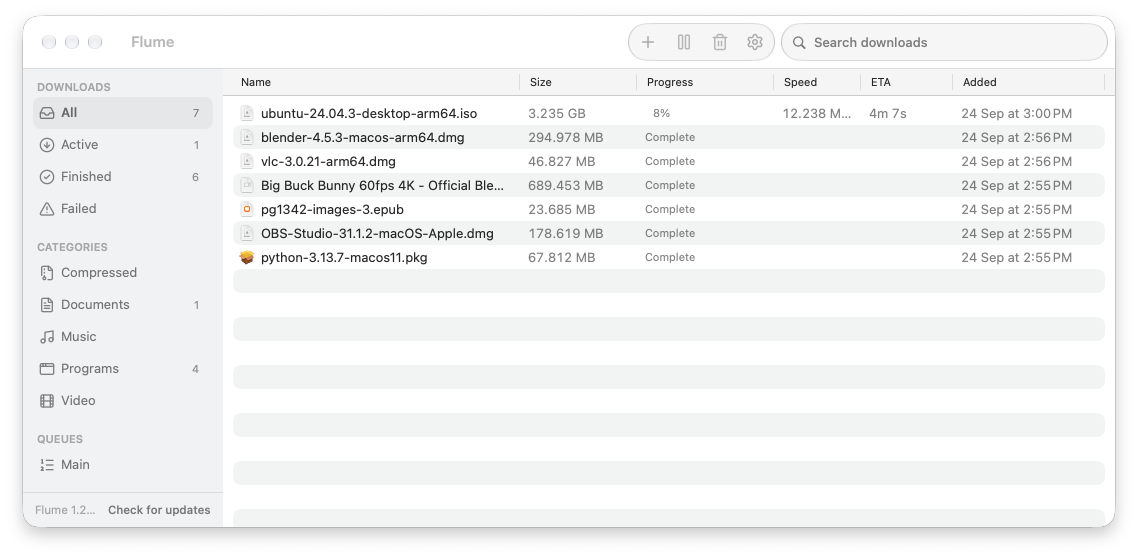The width and height of the screenshot is (1138, 557).
Task: Select python-3.13.7-macos11.pkg file name
Action: [x=344, y=258]
